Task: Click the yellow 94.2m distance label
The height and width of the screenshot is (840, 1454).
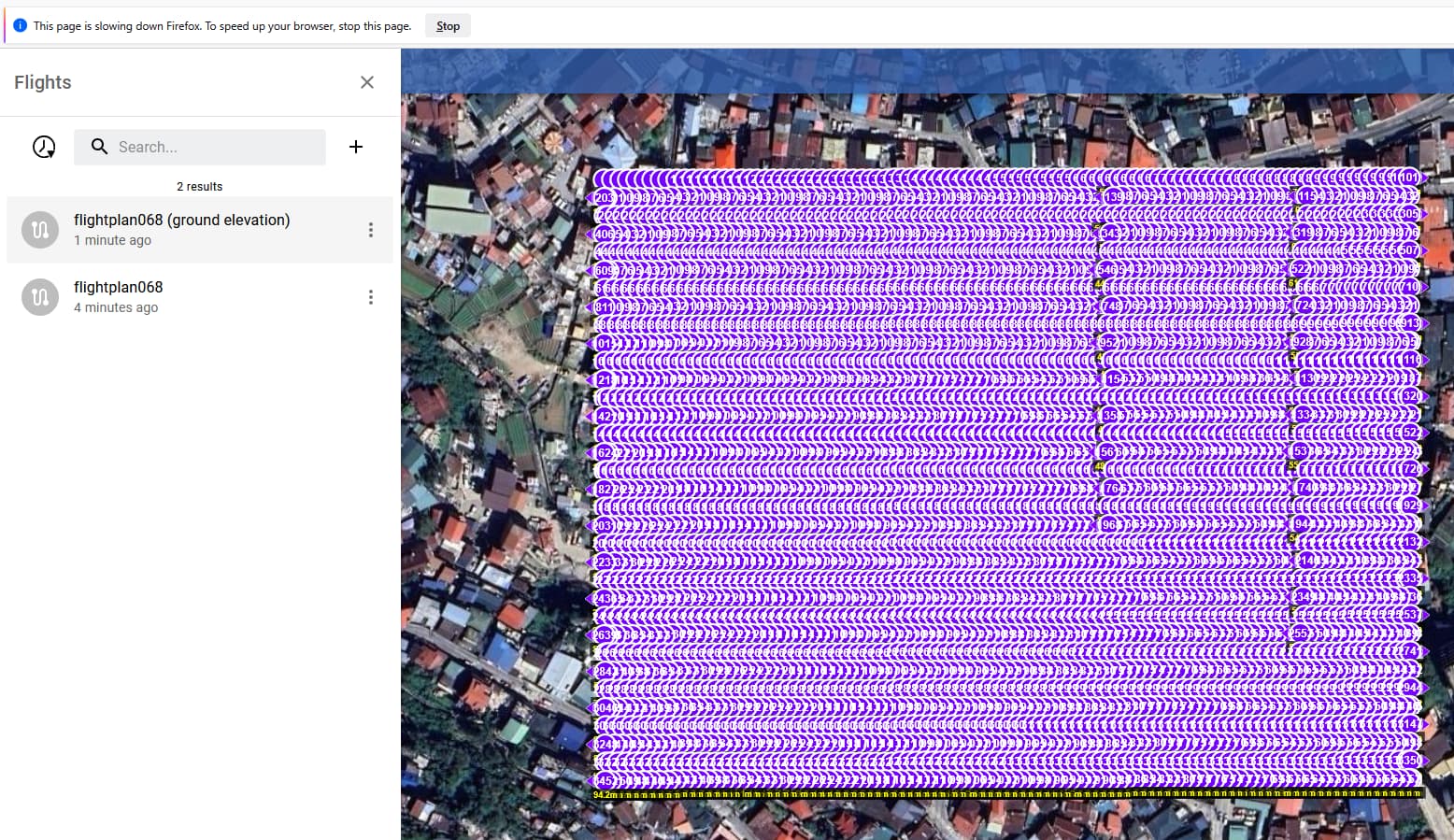Action: tap(606, 795)
